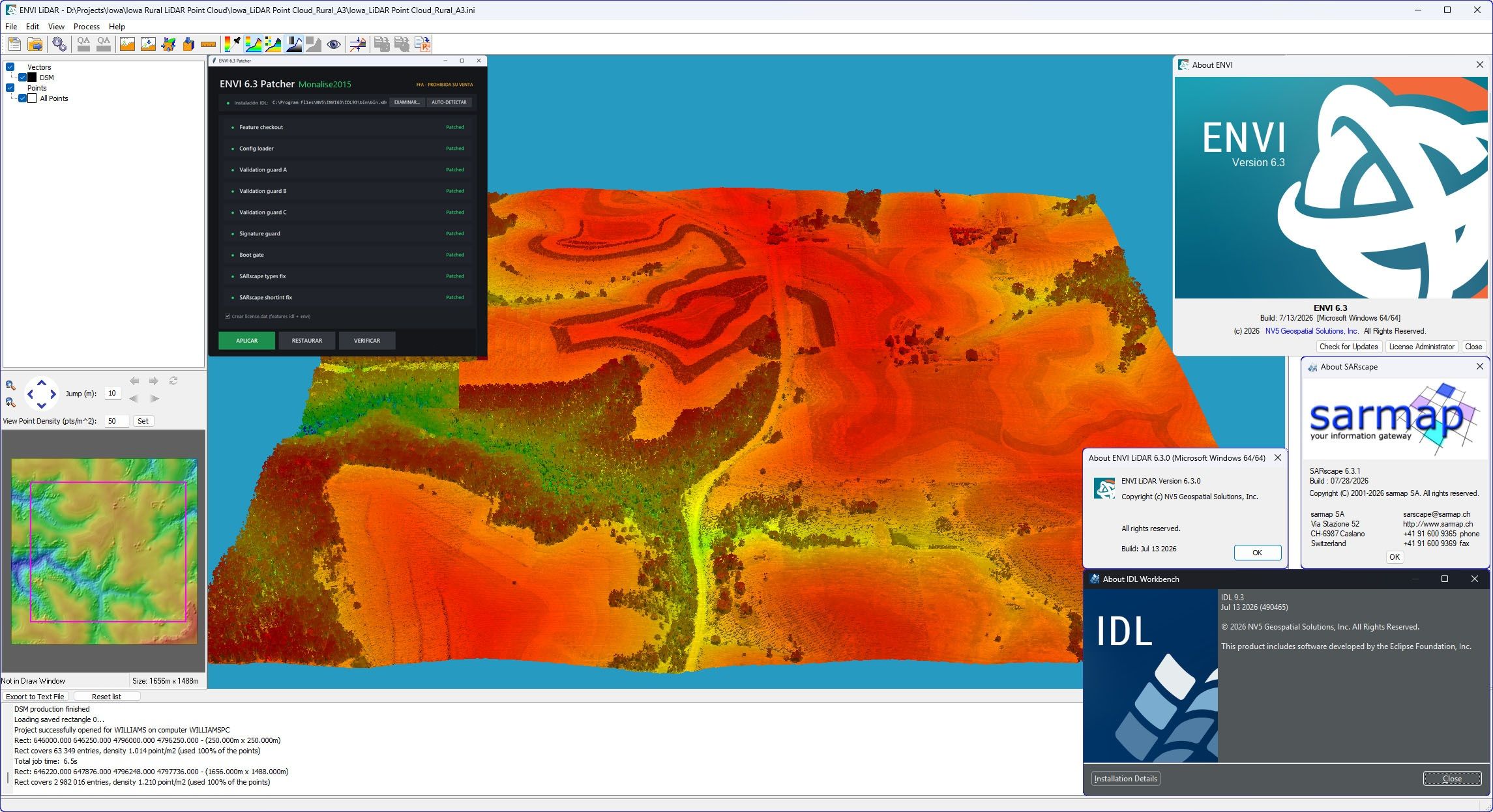Click the PowerPoint export icon

coord(422,44)
